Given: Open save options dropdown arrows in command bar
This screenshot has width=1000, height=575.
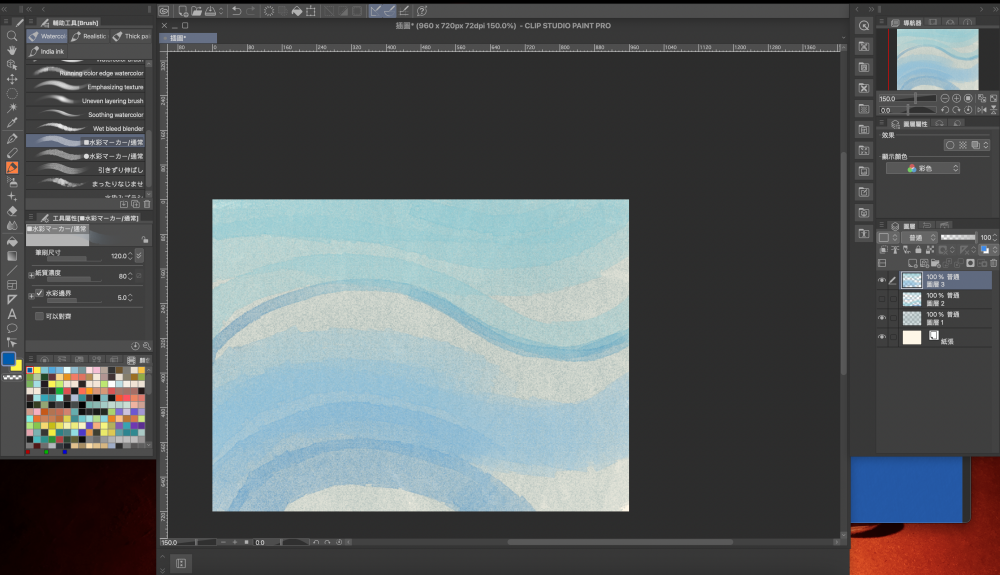Looking at the screenshot, I should click(221, 11).
